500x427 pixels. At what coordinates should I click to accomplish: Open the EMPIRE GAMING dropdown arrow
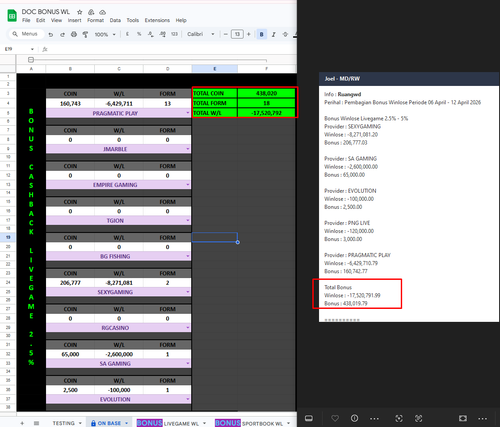coord(188,184)
